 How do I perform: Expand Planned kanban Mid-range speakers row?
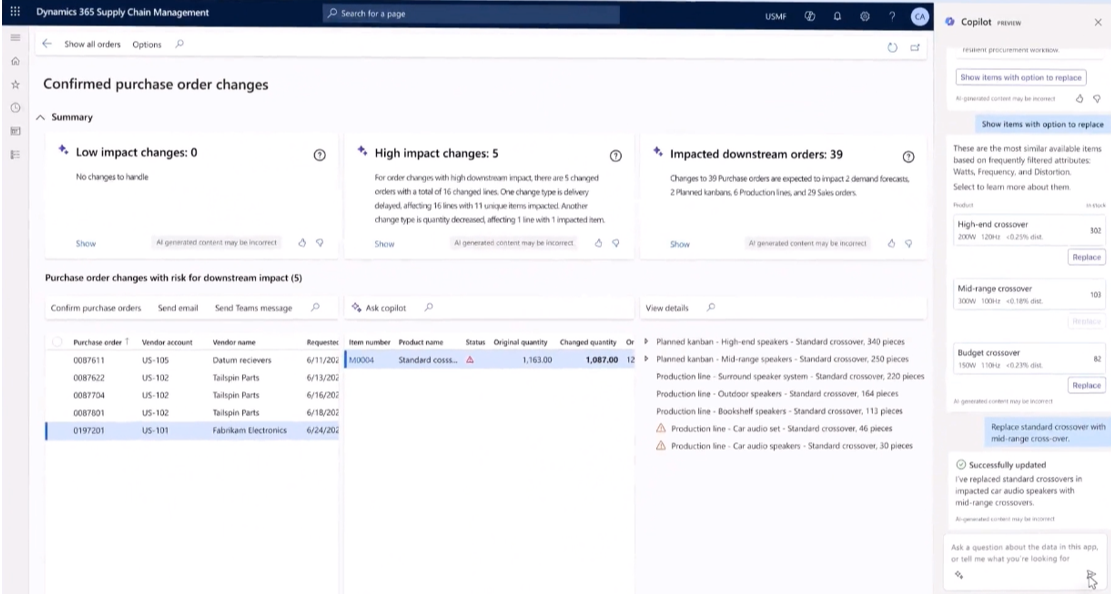pos(646,359)
